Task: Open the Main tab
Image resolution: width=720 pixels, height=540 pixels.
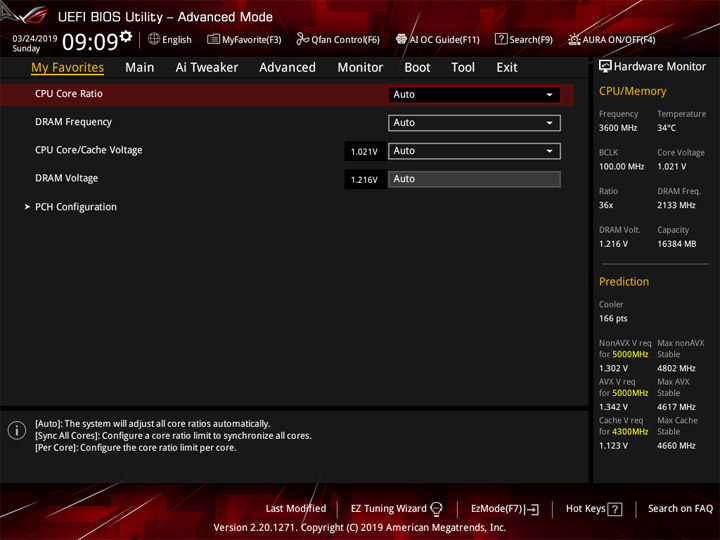Action: click(x=140, y=68)
